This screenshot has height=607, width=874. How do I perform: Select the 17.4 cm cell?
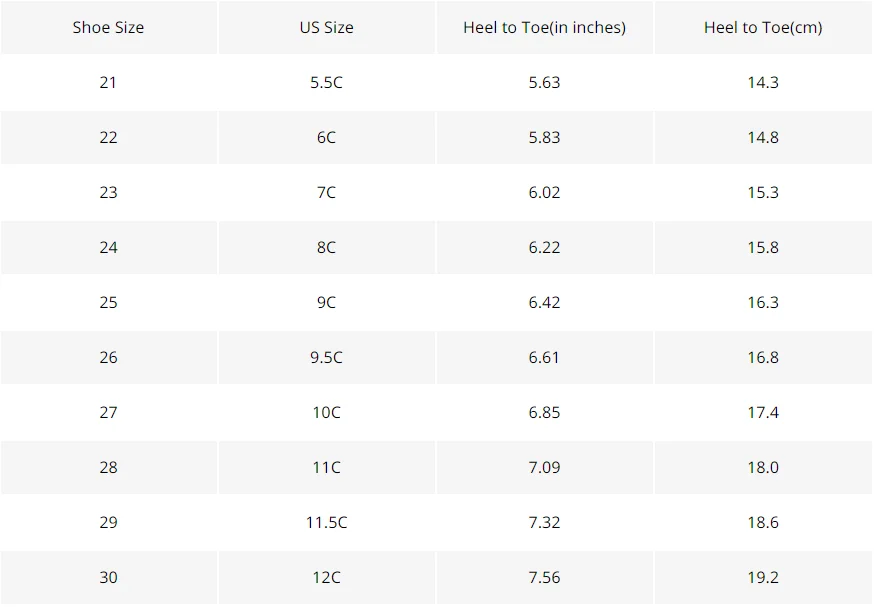(x=763, y=412)
